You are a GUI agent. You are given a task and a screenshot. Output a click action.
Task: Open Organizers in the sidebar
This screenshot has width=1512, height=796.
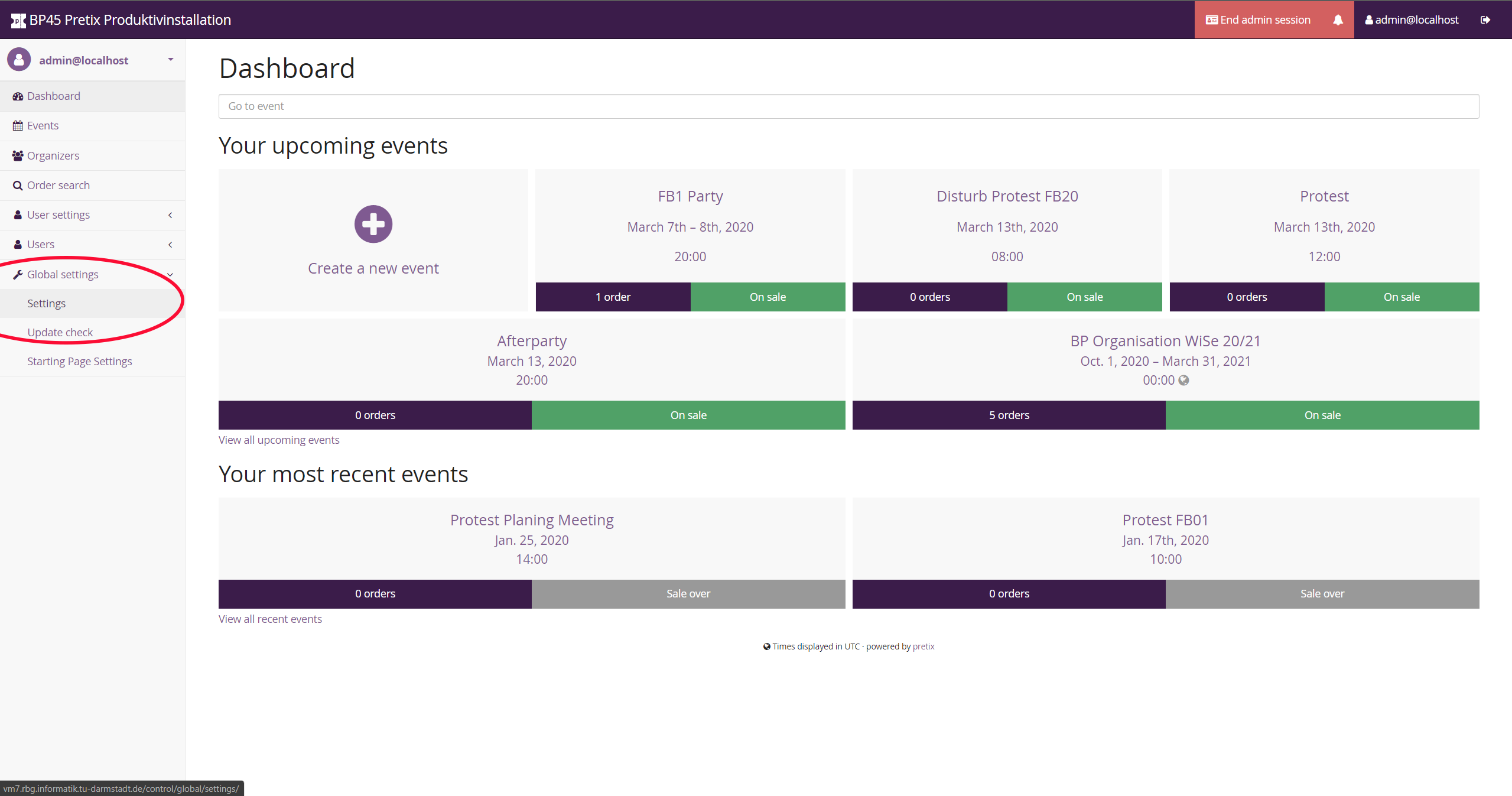coord(53,155)
